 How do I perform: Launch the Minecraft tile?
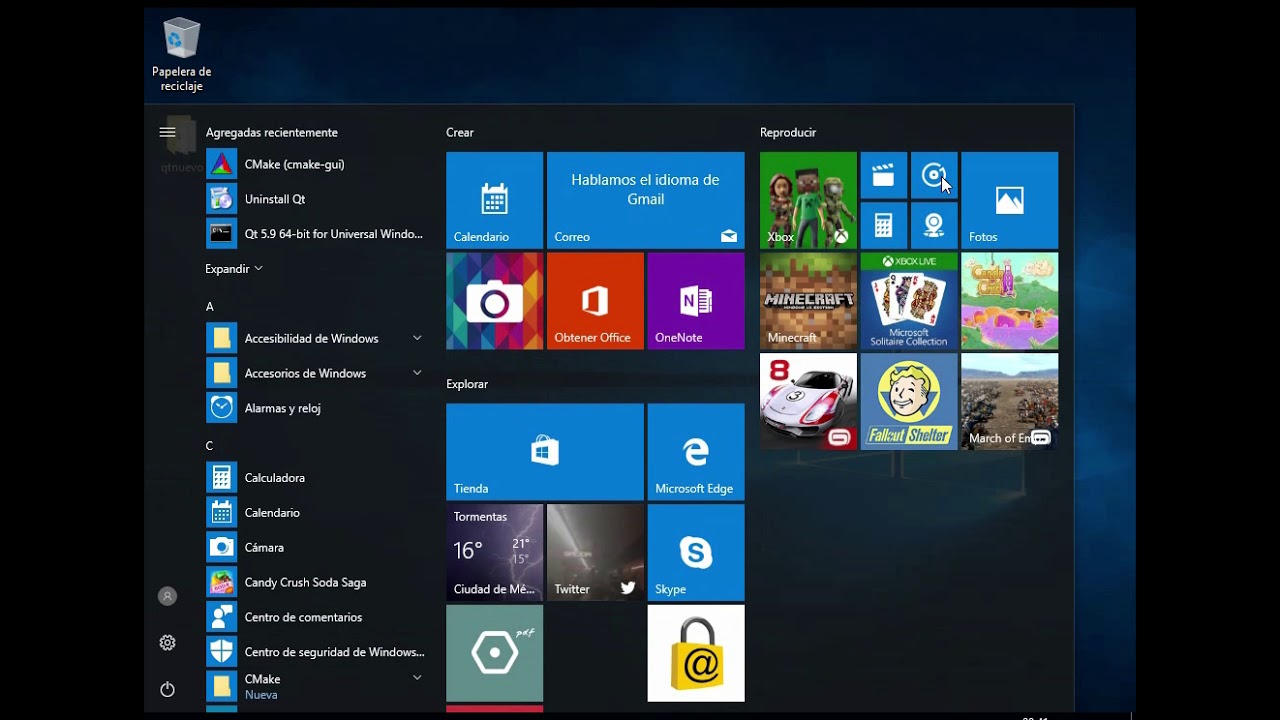point(808,301)
